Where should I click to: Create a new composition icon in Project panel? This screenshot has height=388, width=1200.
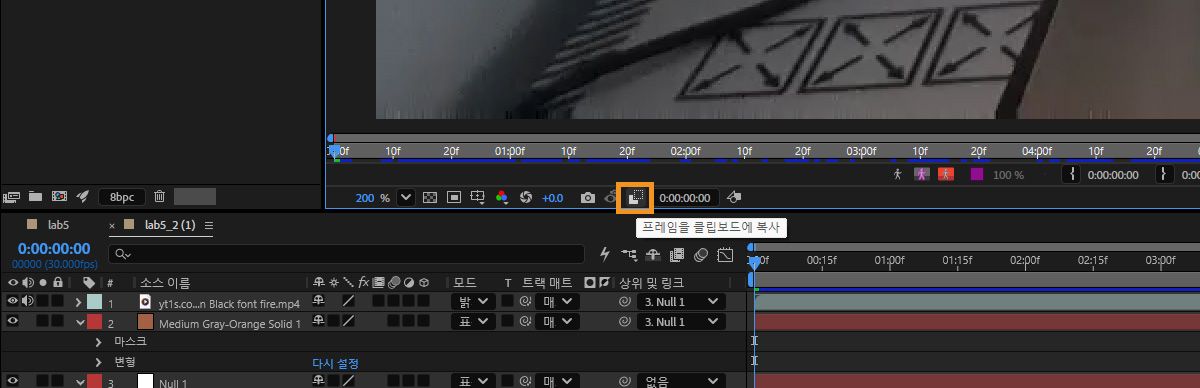pos(59,197)
